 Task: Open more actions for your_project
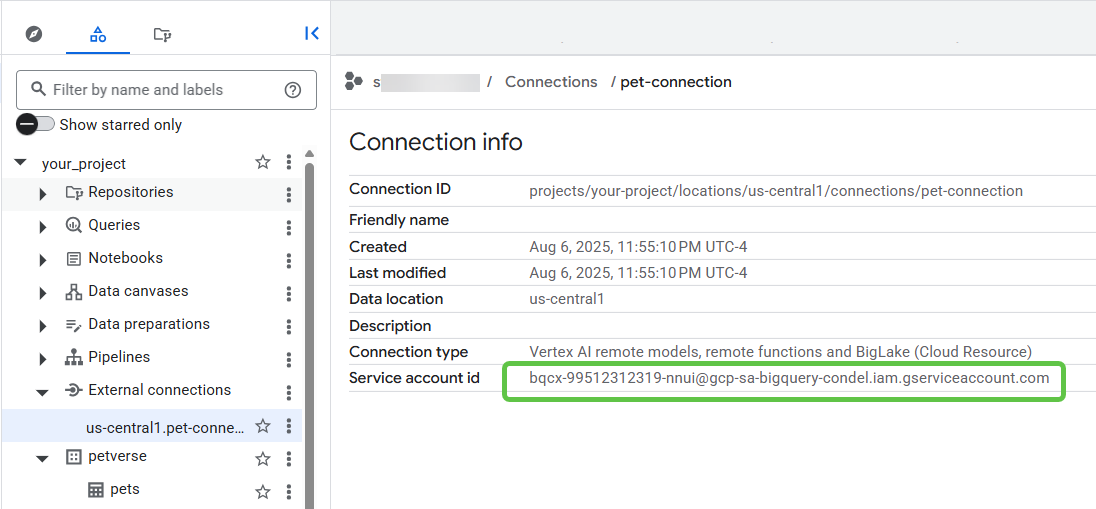289,163
